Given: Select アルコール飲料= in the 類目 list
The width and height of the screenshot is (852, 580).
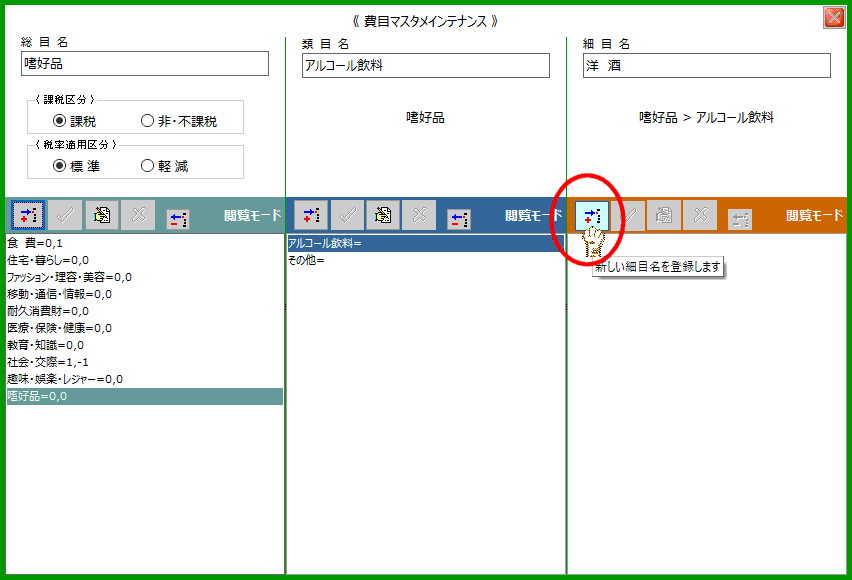Looking at the screenshot, I should click(x=426, y=243).
